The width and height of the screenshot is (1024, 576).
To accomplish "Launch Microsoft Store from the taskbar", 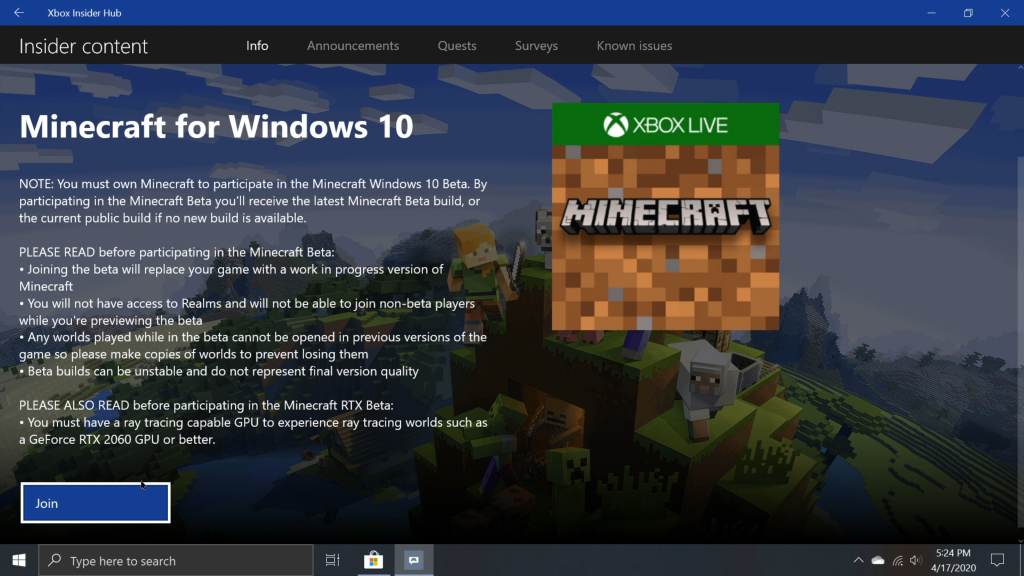I will pos(374,560).
